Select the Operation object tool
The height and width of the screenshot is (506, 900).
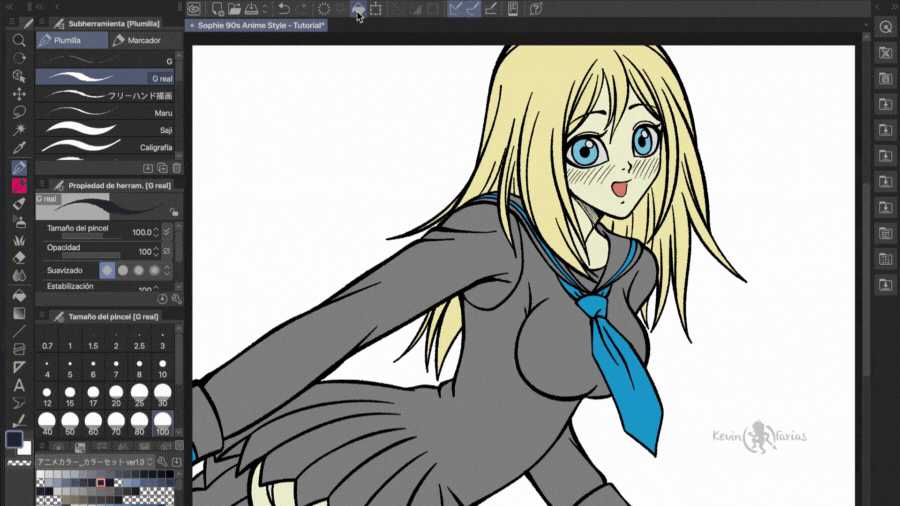coord(19,76)
